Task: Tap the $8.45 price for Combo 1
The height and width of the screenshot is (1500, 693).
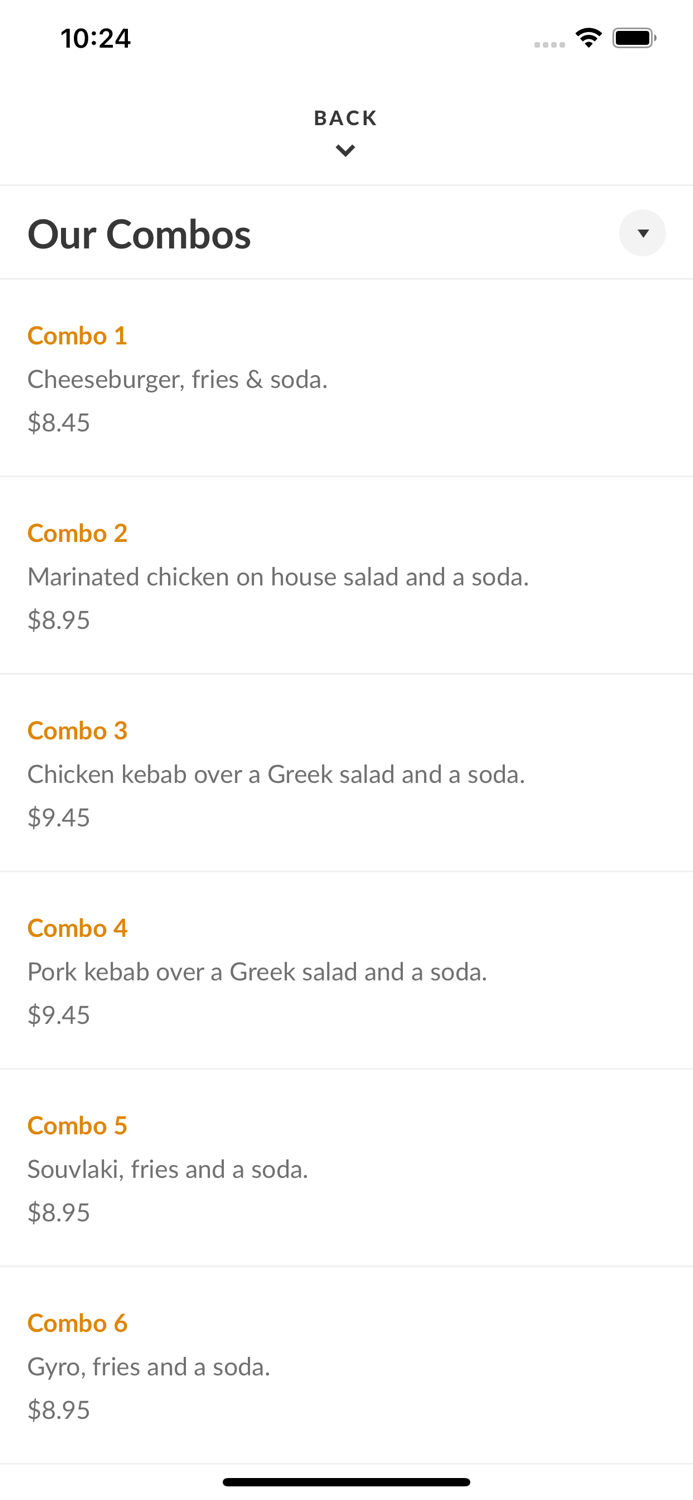Action: point(59,423)
